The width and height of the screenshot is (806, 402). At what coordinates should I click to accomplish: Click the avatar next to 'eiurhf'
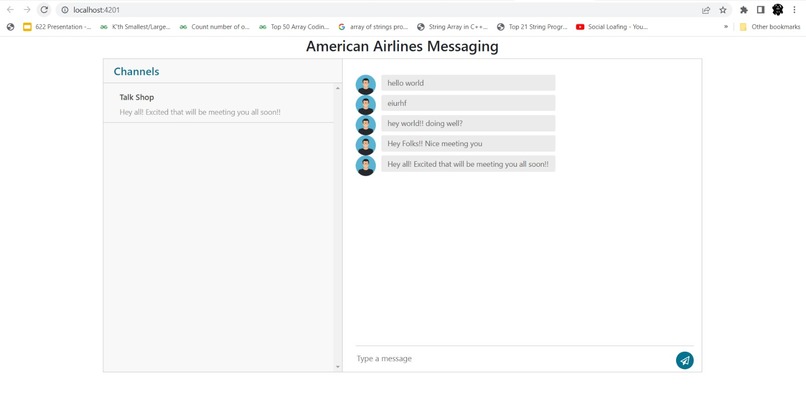click(x=365, y=105)
